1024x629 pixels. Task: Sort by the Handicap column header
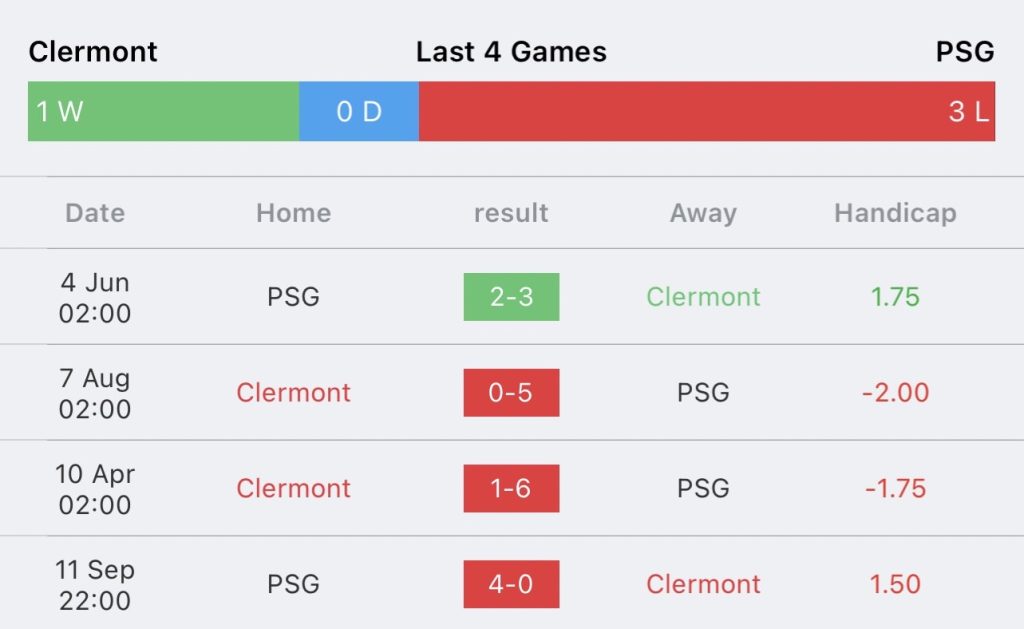pyautogui.click(x=895, y=213)
